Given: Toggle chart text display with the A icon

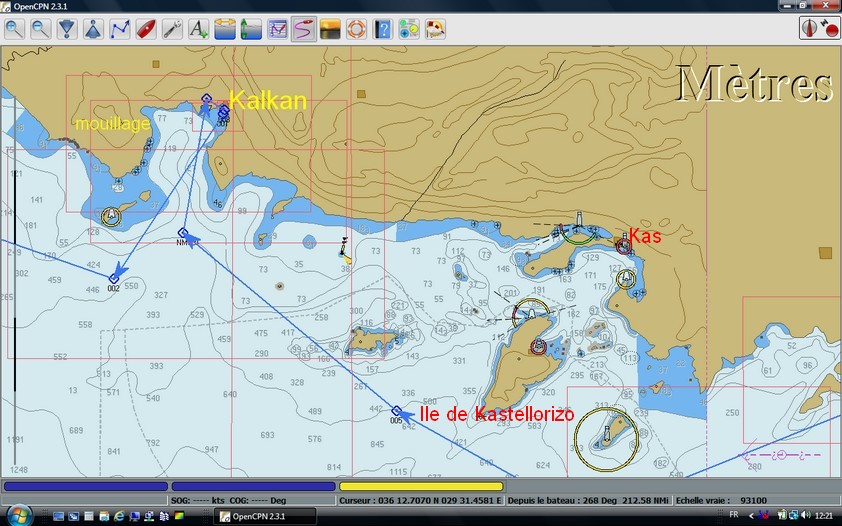Looking at the screenshot, I should pyautogui.click(x=199, y=29).
